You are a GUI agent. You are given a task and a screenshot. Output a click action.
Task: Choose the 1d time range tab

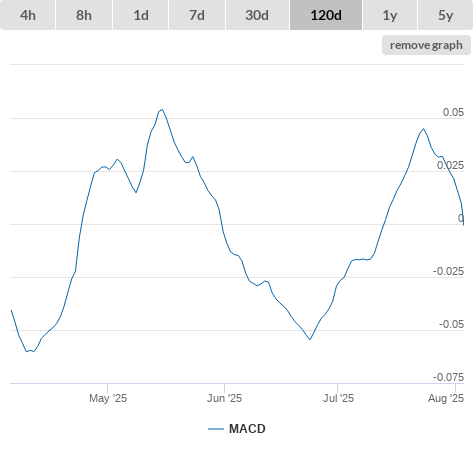click(141, 15)
